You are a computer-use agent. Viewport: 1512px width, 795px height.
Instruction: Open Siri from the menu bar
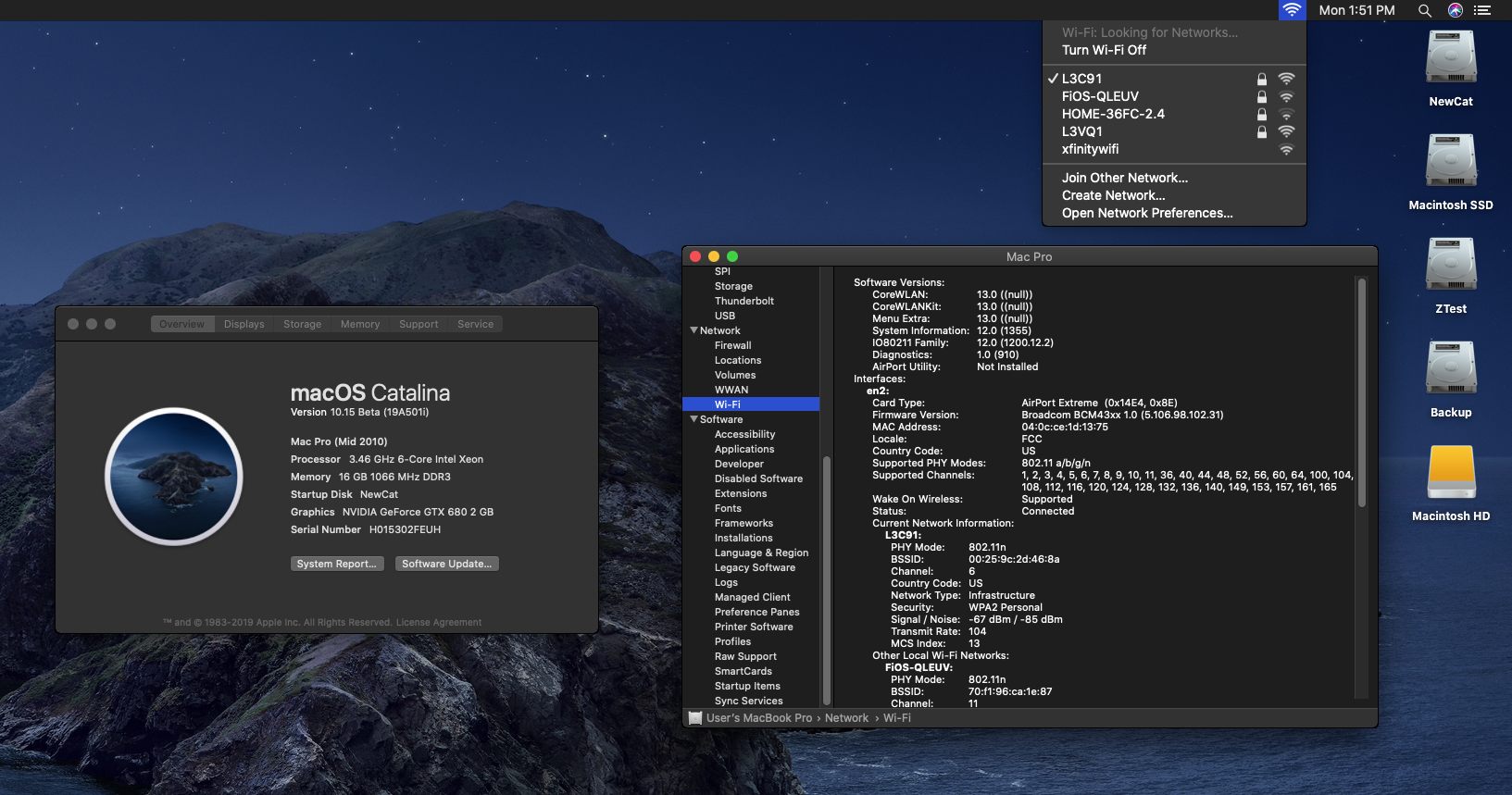1456,10
